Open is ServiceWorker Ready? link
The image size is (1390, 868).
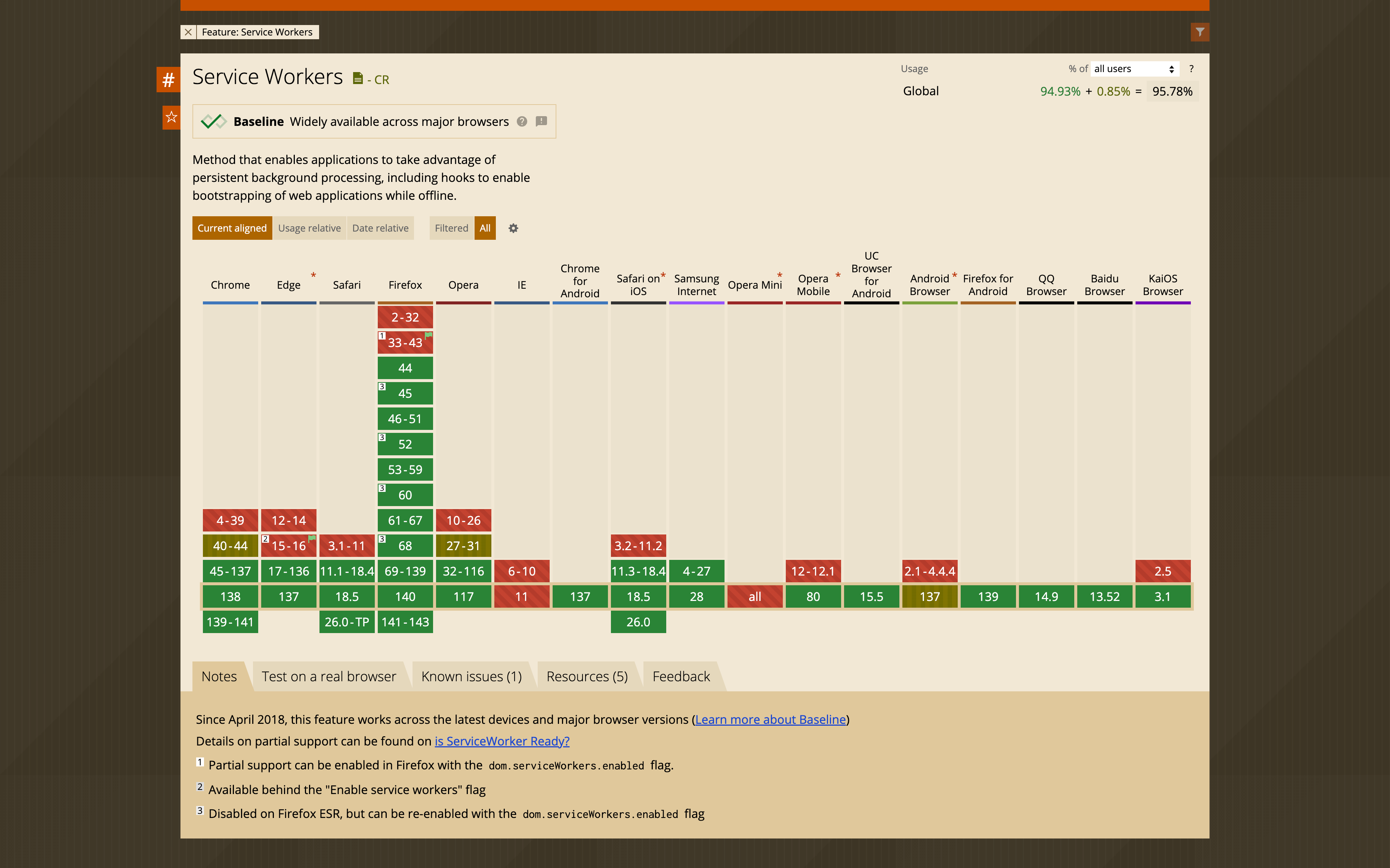point(502,741)
